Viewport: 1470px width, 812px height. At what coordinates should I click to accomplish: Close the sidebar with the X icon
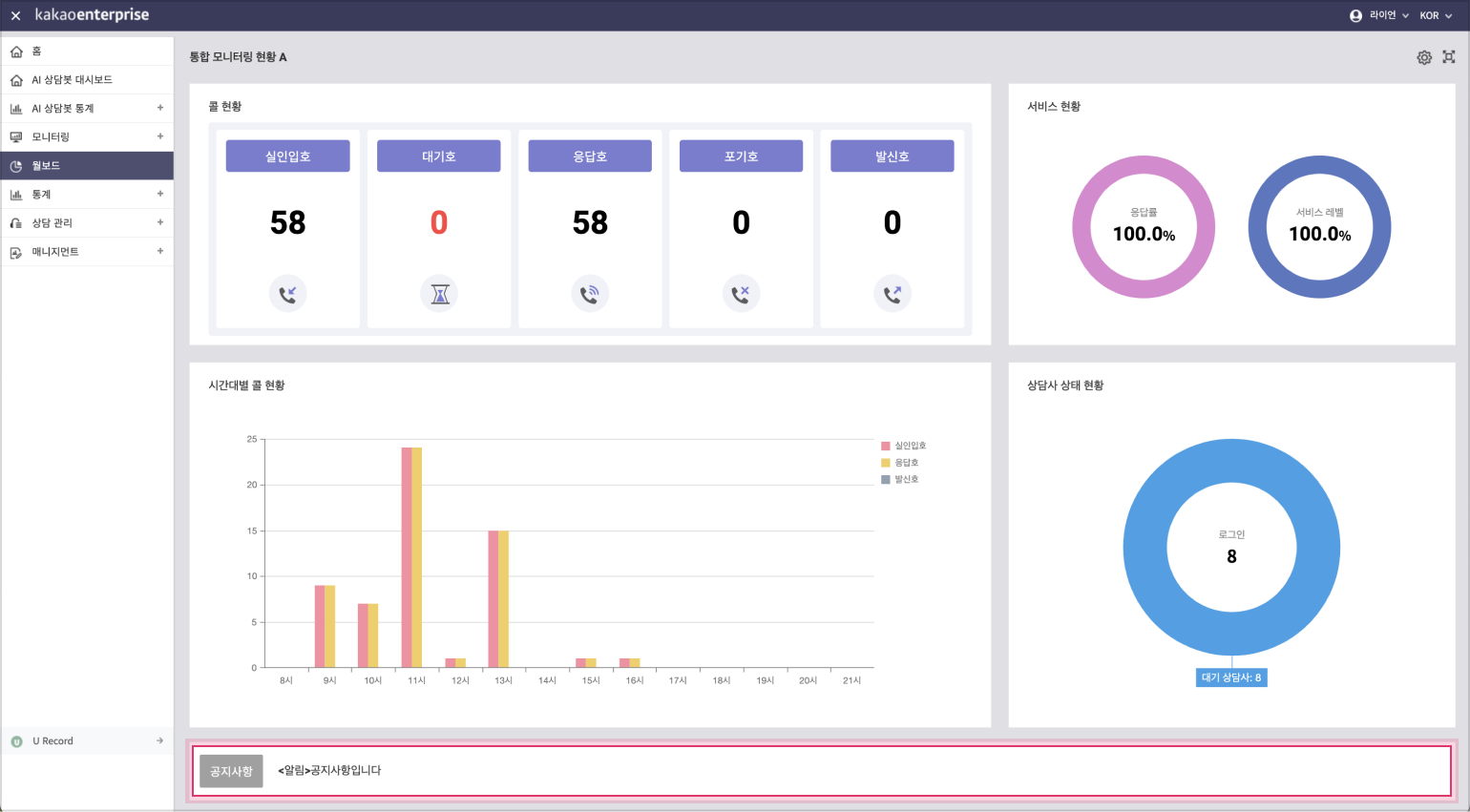(15, 15)
